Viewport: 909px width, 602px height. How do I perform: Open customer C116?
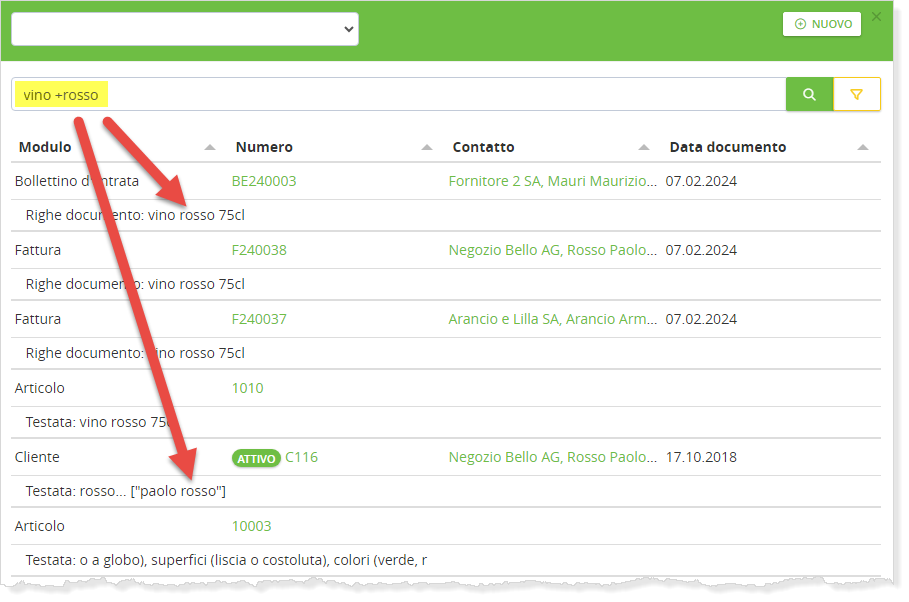(x=301, y=457)
